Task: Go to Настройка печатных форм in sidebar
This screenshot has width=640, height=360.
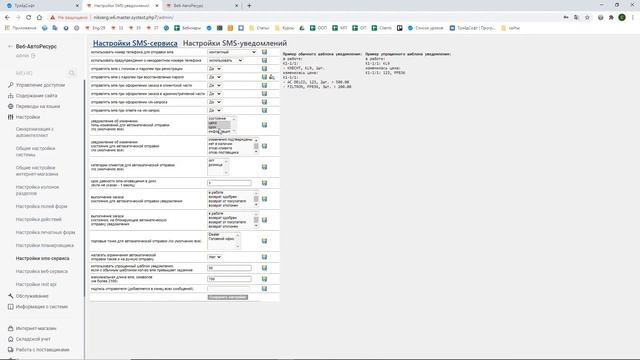Action: 46,232
